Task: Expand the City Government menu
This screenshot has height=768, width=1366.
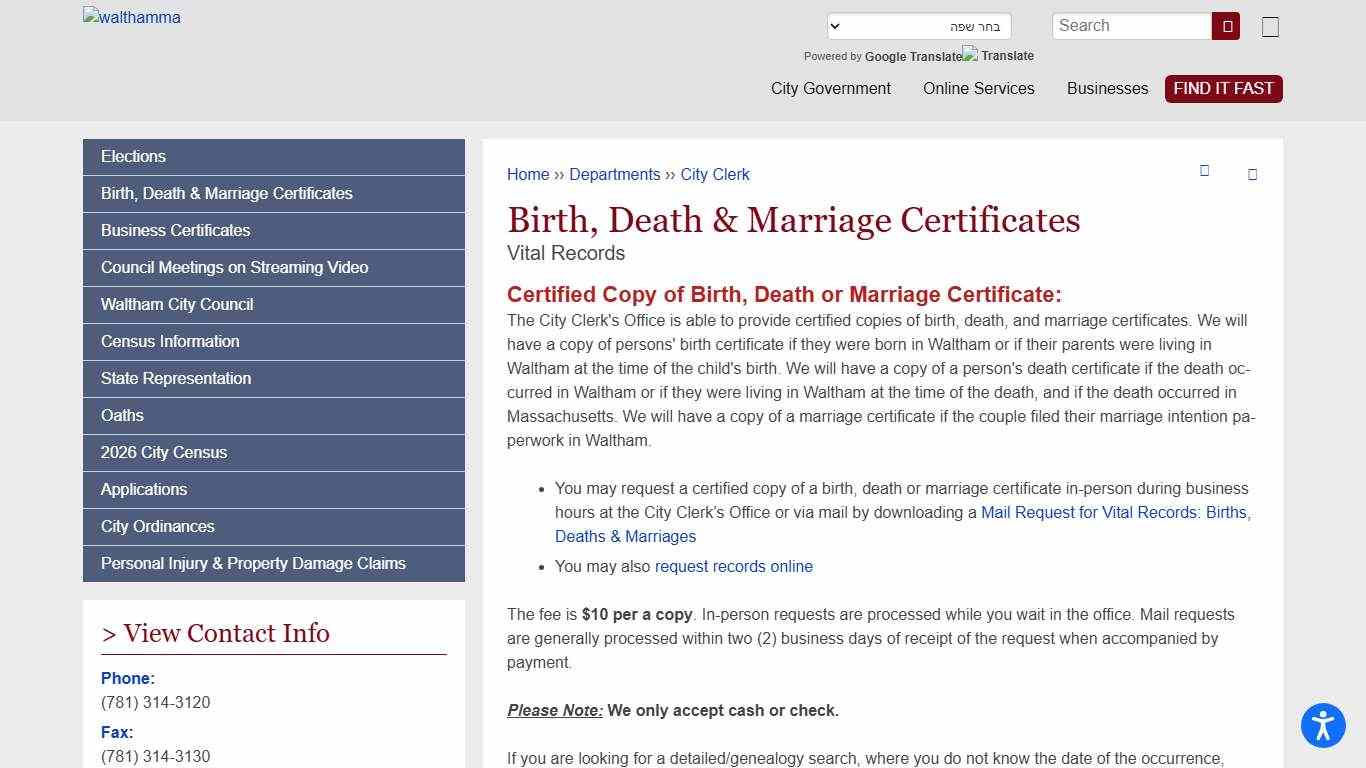Action: pos(830,88)
